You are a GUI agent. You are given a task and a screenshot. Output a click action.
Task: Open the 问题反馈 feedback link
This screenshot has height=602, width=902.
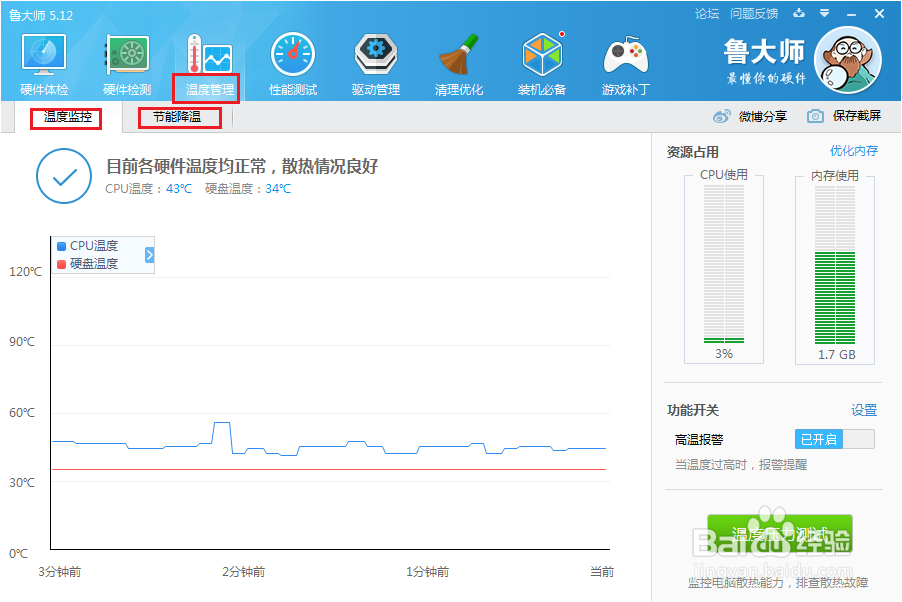754,14
